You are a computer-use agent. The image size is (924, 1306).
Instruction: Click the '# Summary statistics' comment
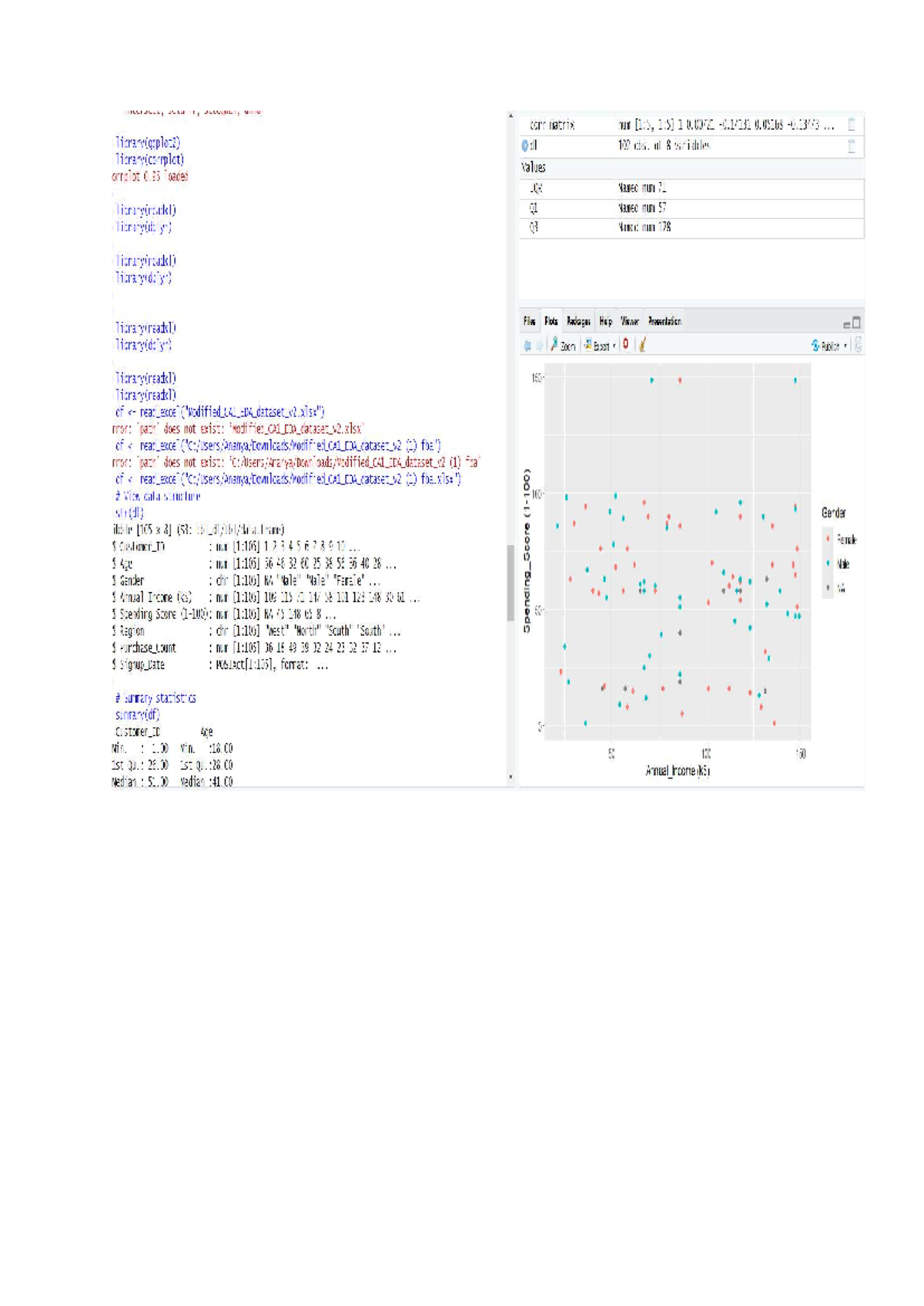click(155, 698)
